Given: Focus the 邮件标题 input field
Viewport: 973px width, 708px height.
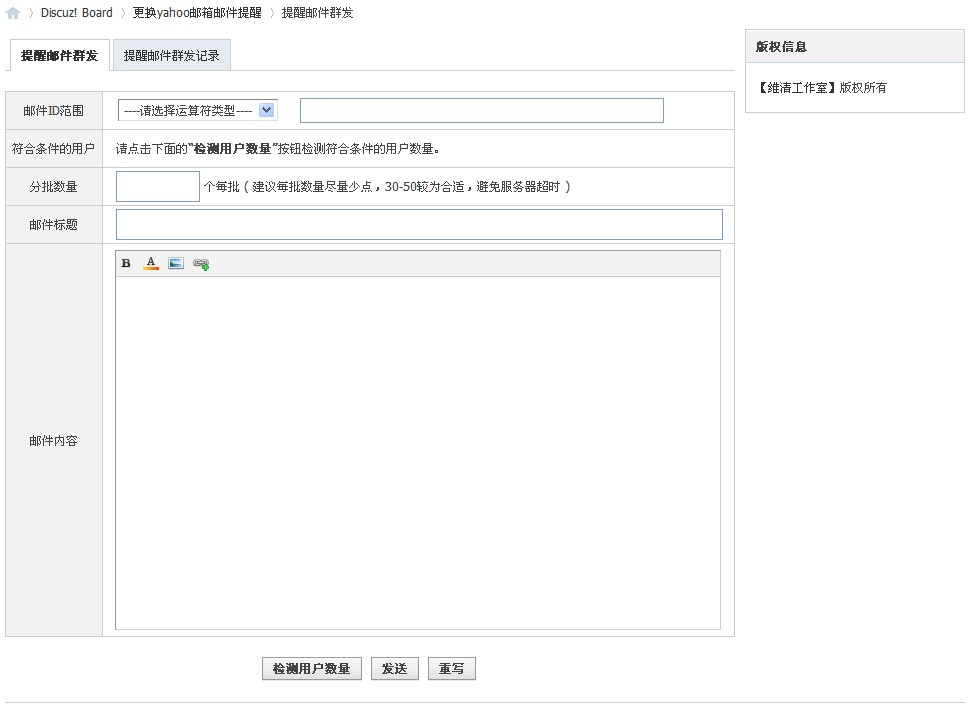Looking at the screenshot, I should 419,224.
